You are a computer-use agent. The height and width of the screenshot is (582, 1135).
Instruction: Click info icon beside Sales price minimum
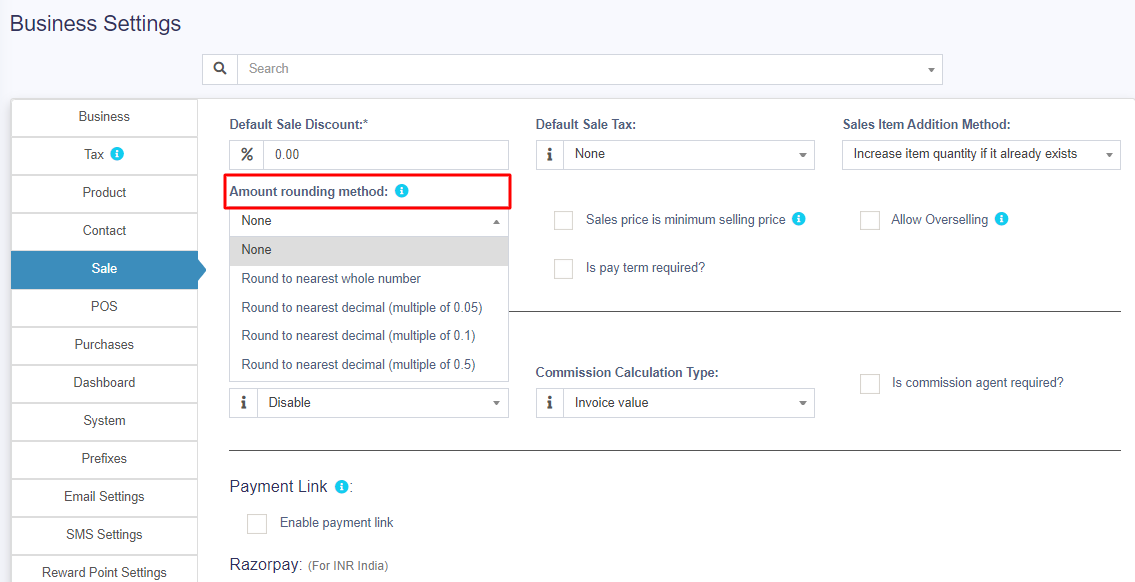point(799,219)
